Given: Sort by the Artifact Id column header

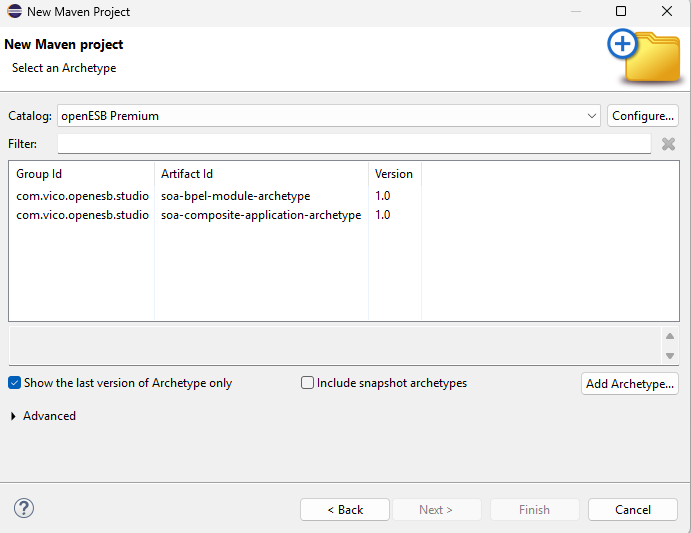Looking at the screenshot, I should point(261,174).
